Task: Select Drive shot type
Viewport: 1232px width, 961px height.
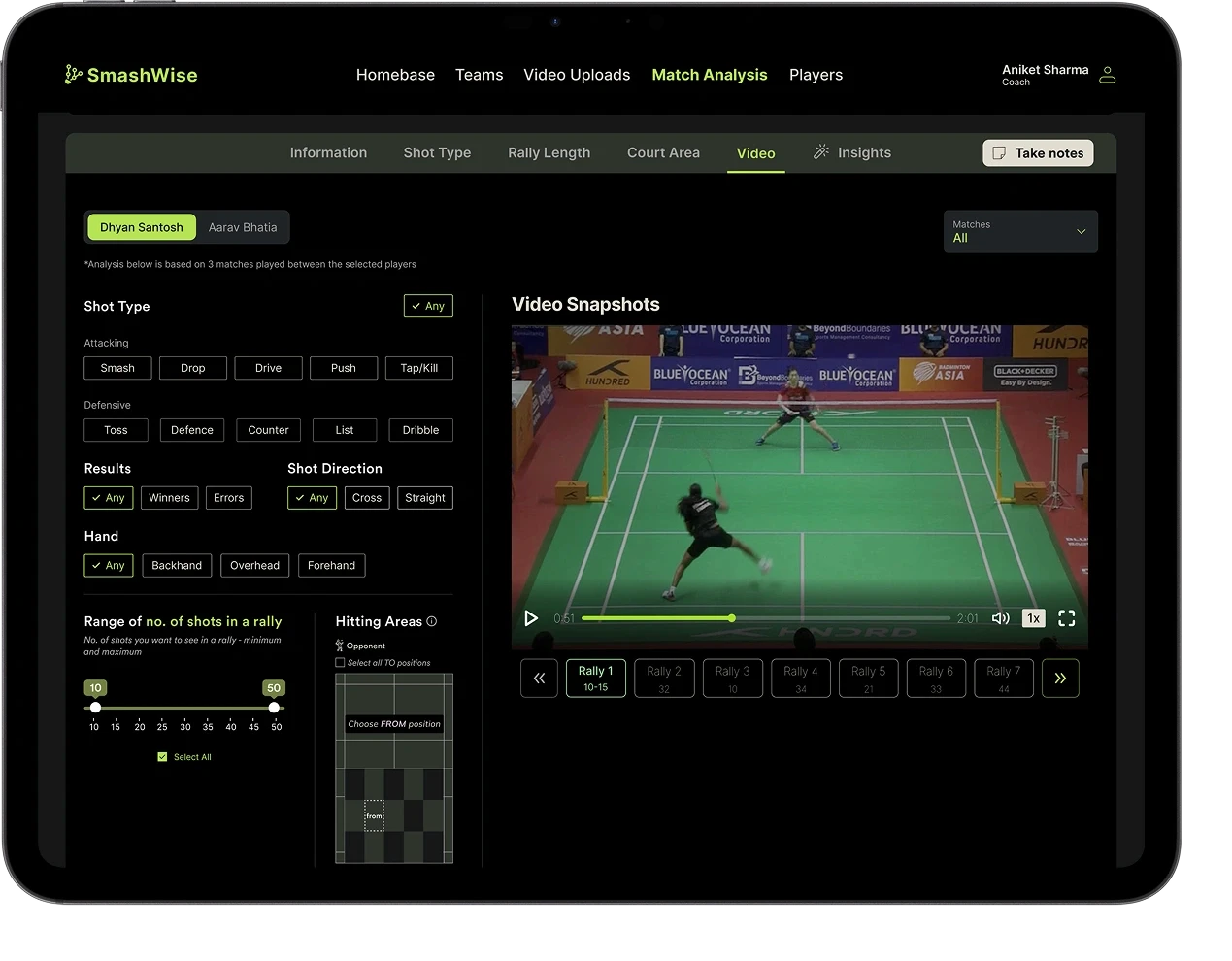Action: click(268, 368)
